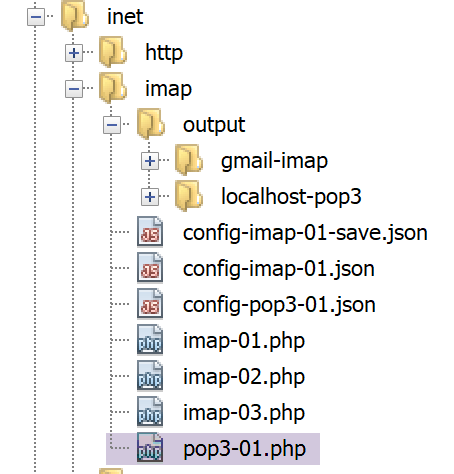
Task: Select config-imap-01.json file
Action: [279, 269]
